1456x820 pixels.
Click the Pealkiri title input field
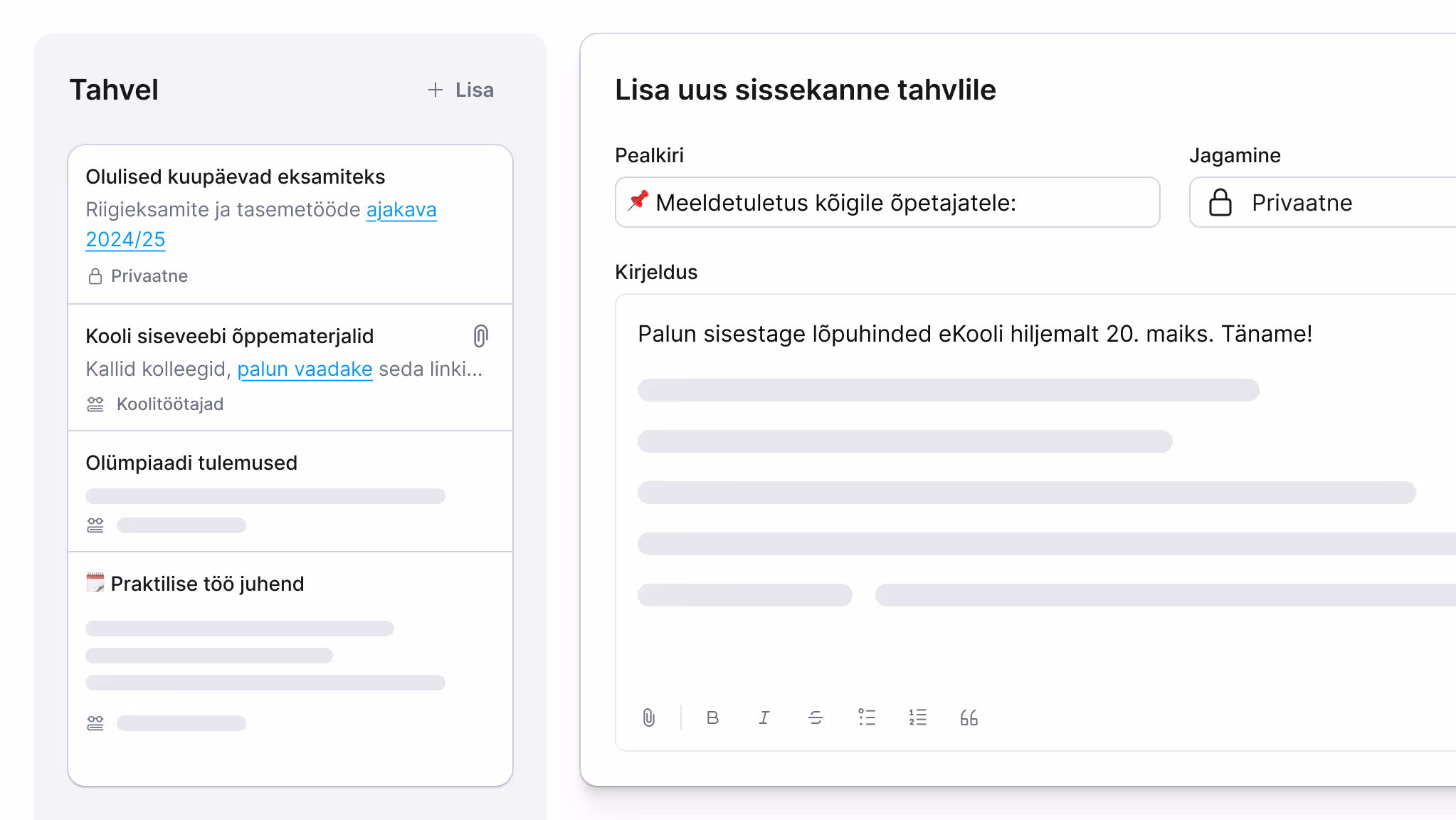(x=887, y=203)
